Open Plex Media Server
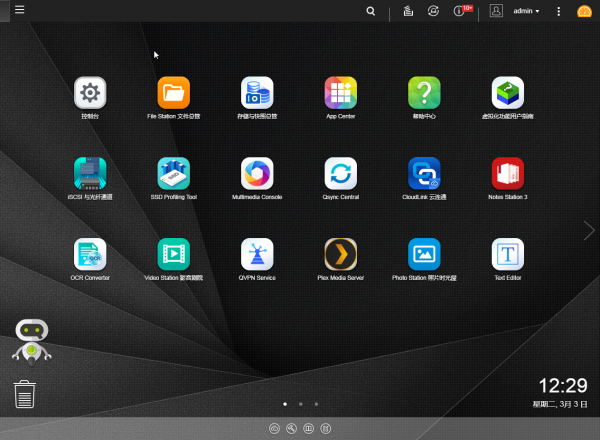This screenshot has height=440, width=600. (x=341, y=254)
